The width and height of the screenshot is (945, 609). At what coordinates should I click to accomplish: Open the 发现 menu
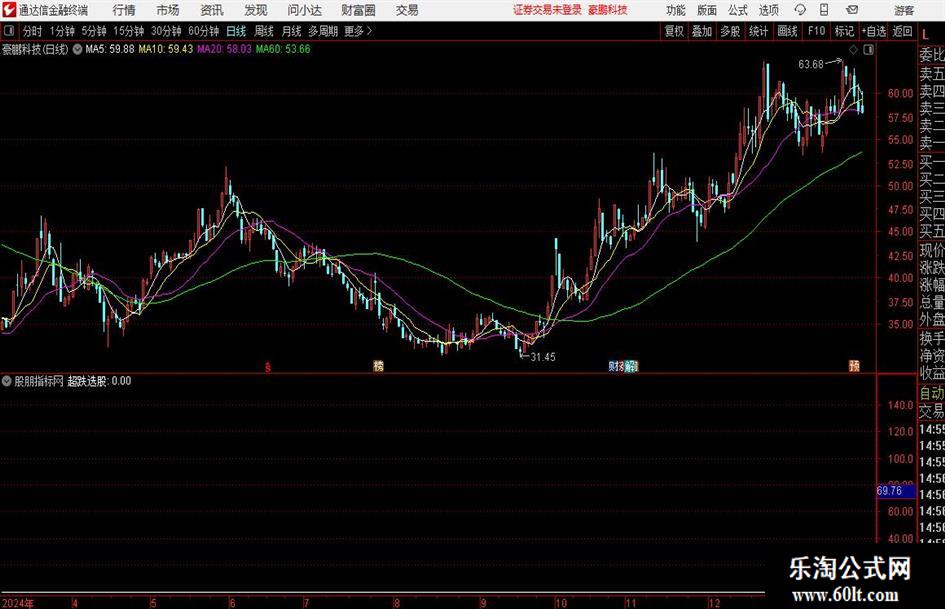pyautogui.click(x=256, y=10)
